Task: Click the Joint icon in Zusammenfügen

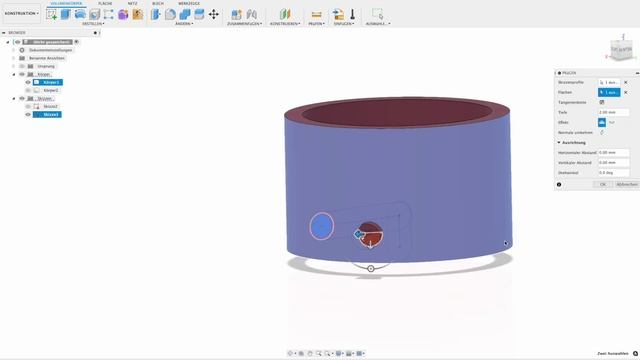Action: click(x=252, y=14)
